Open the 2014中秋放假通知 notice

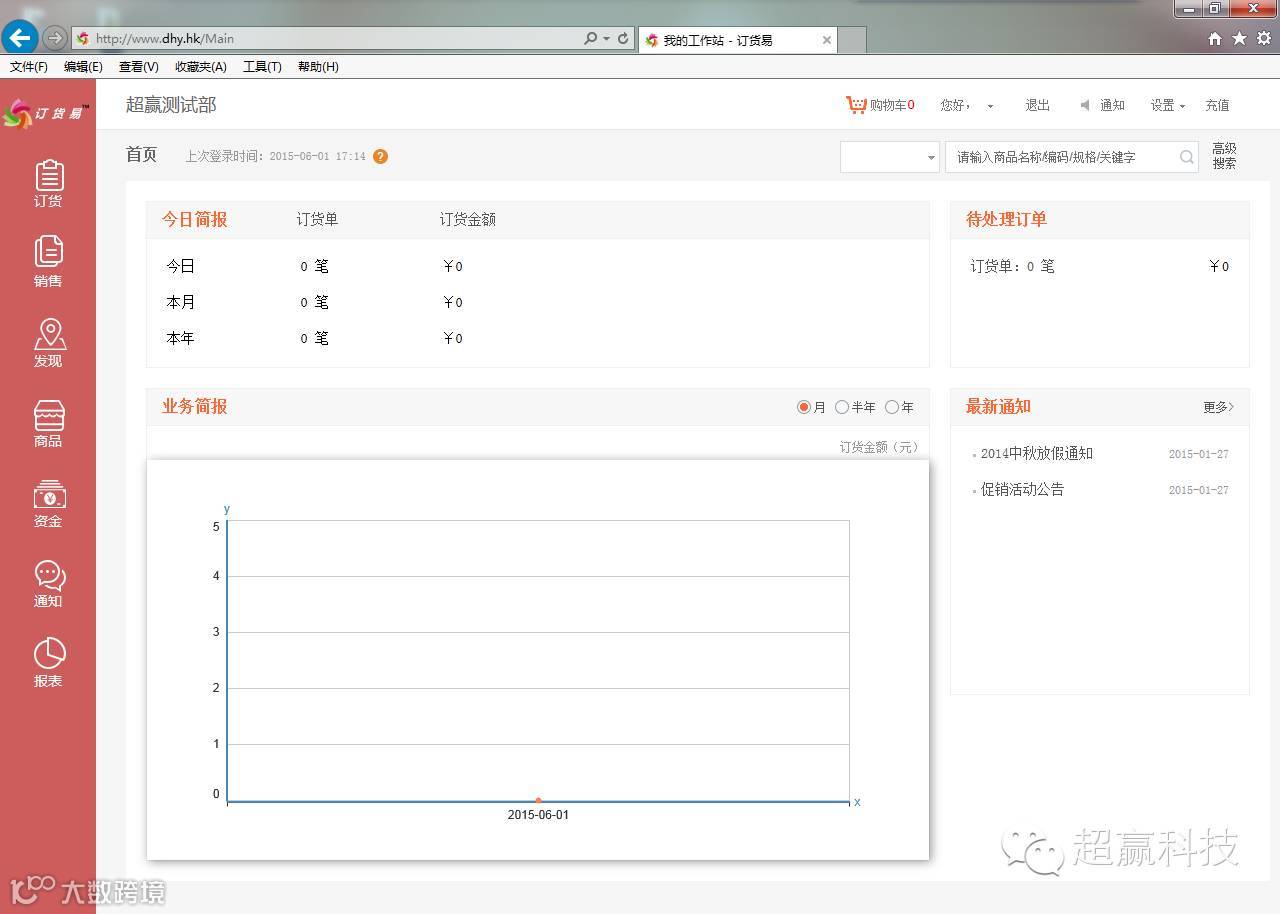coord(1036,453)
